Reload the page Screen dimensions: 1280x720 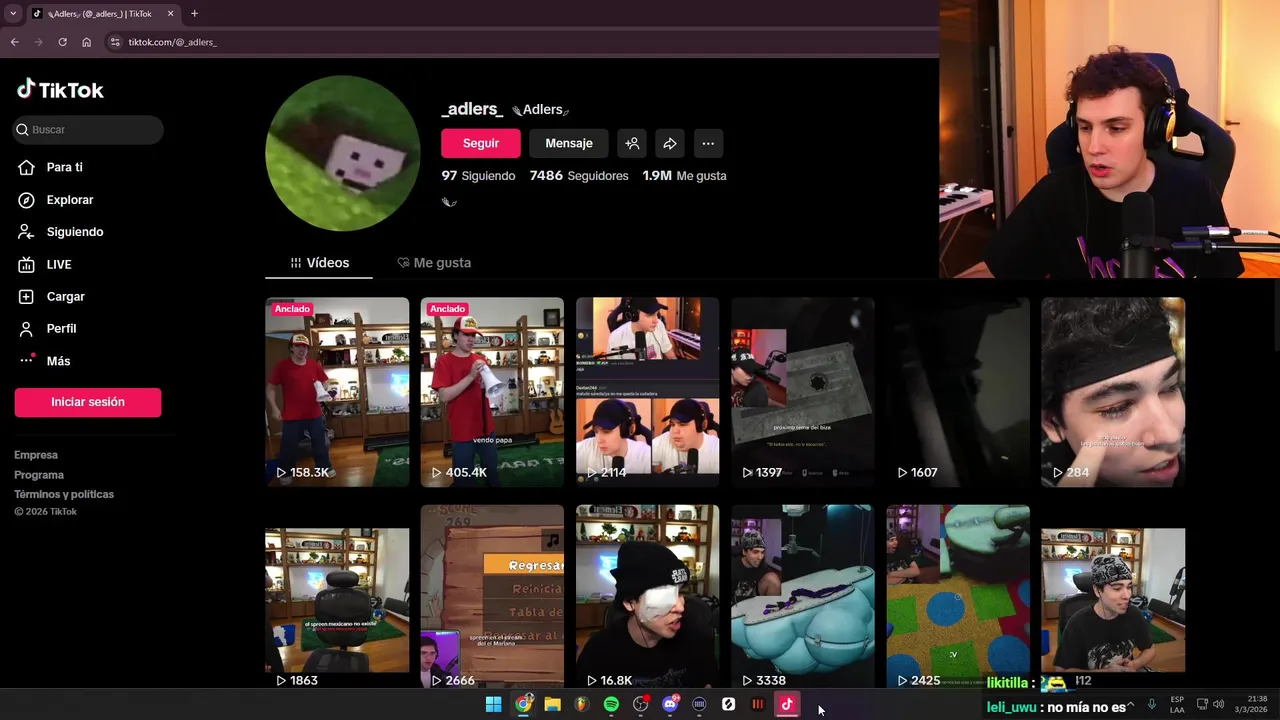(x=62, y=42)
